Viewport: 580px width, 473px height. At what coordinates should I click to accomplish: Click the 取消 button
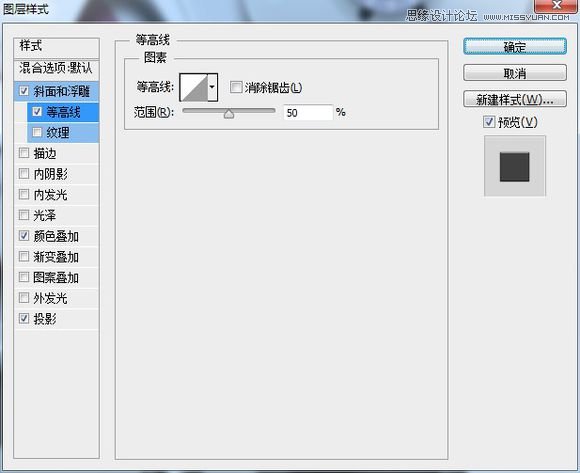515,73
